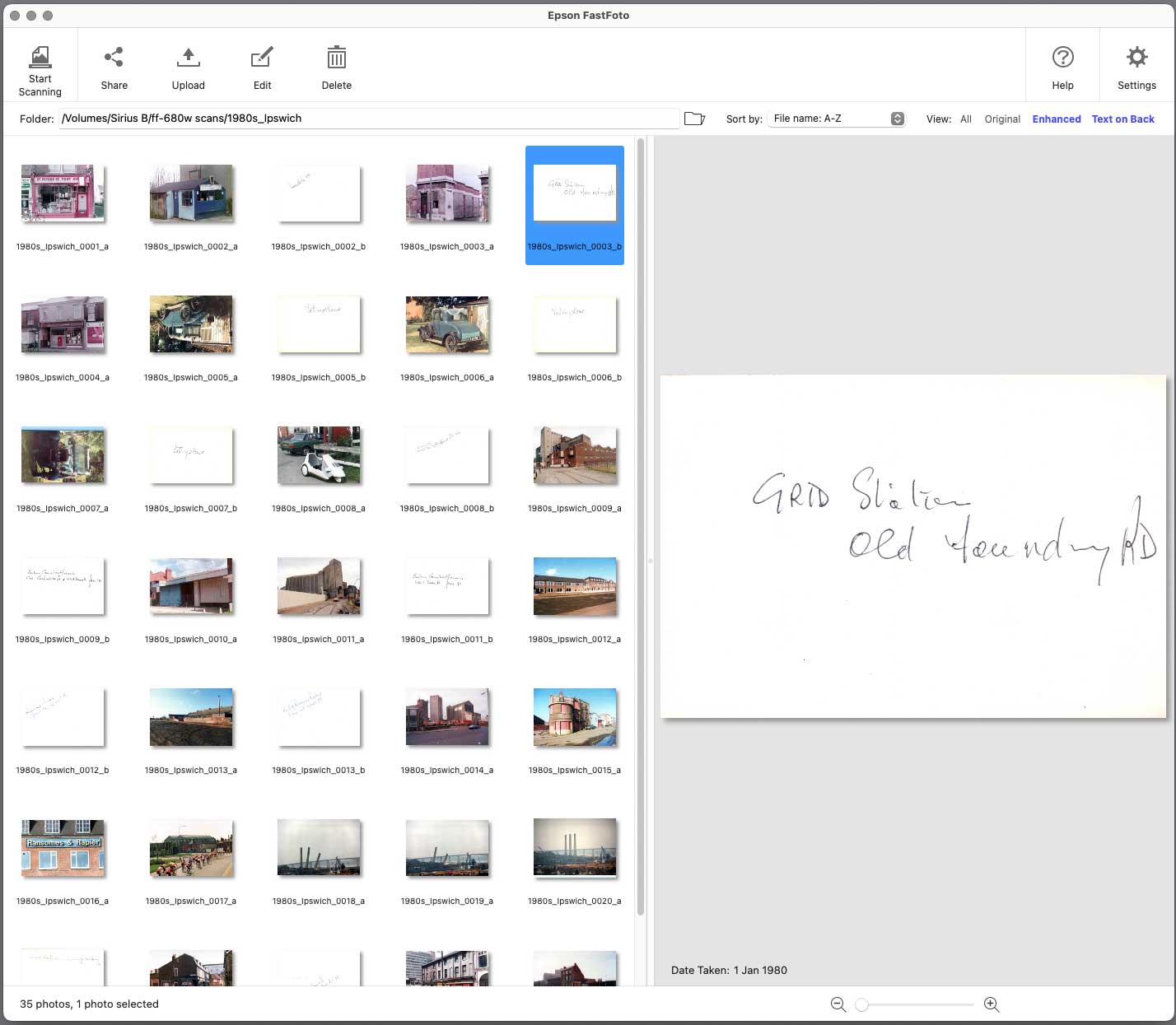Select thumbnail 1980s_Ipswich_0016_a
Screen dimensions: 1176x1025
63,848
